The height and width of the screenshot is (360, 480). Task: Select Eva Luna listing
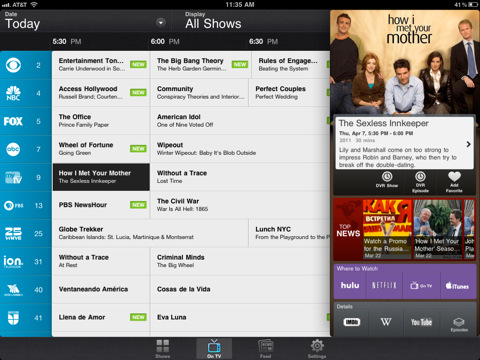pos(240,317)
